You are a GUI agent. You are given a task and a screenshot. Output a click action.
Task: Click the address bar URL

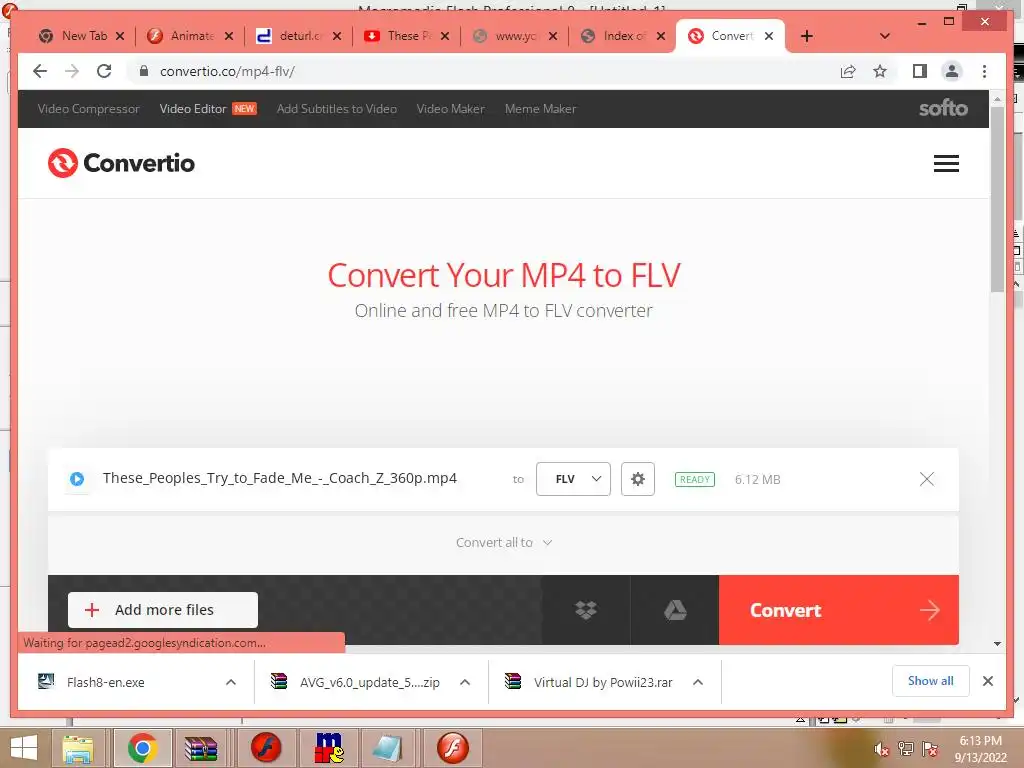click(227, 71)
